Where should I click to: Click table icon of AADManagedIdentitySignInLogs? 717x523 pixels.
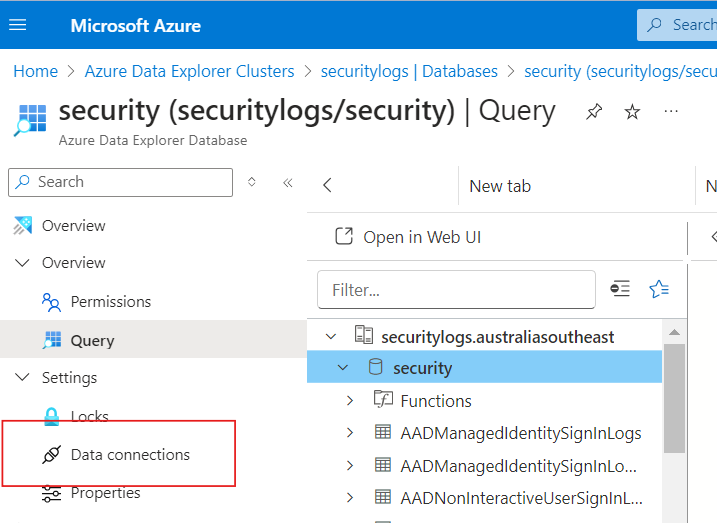click(x=383, y=432)
